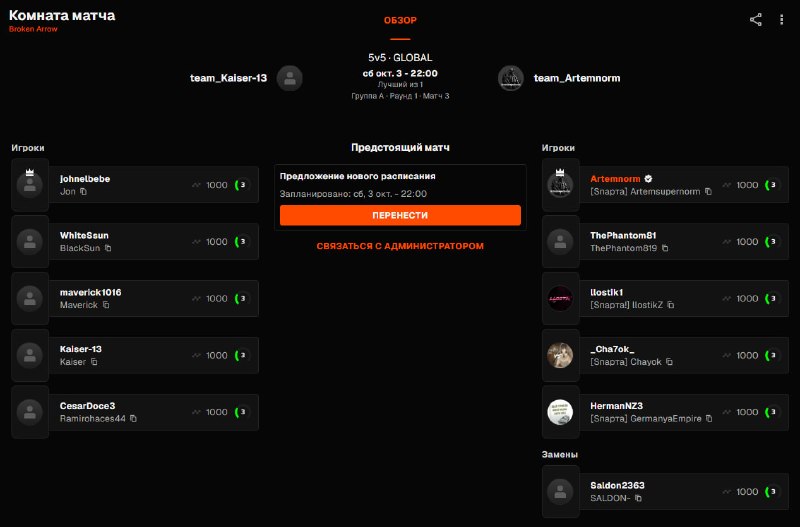Copy Jon's in-game nickname
800x527 pixels.
(84, 192)
